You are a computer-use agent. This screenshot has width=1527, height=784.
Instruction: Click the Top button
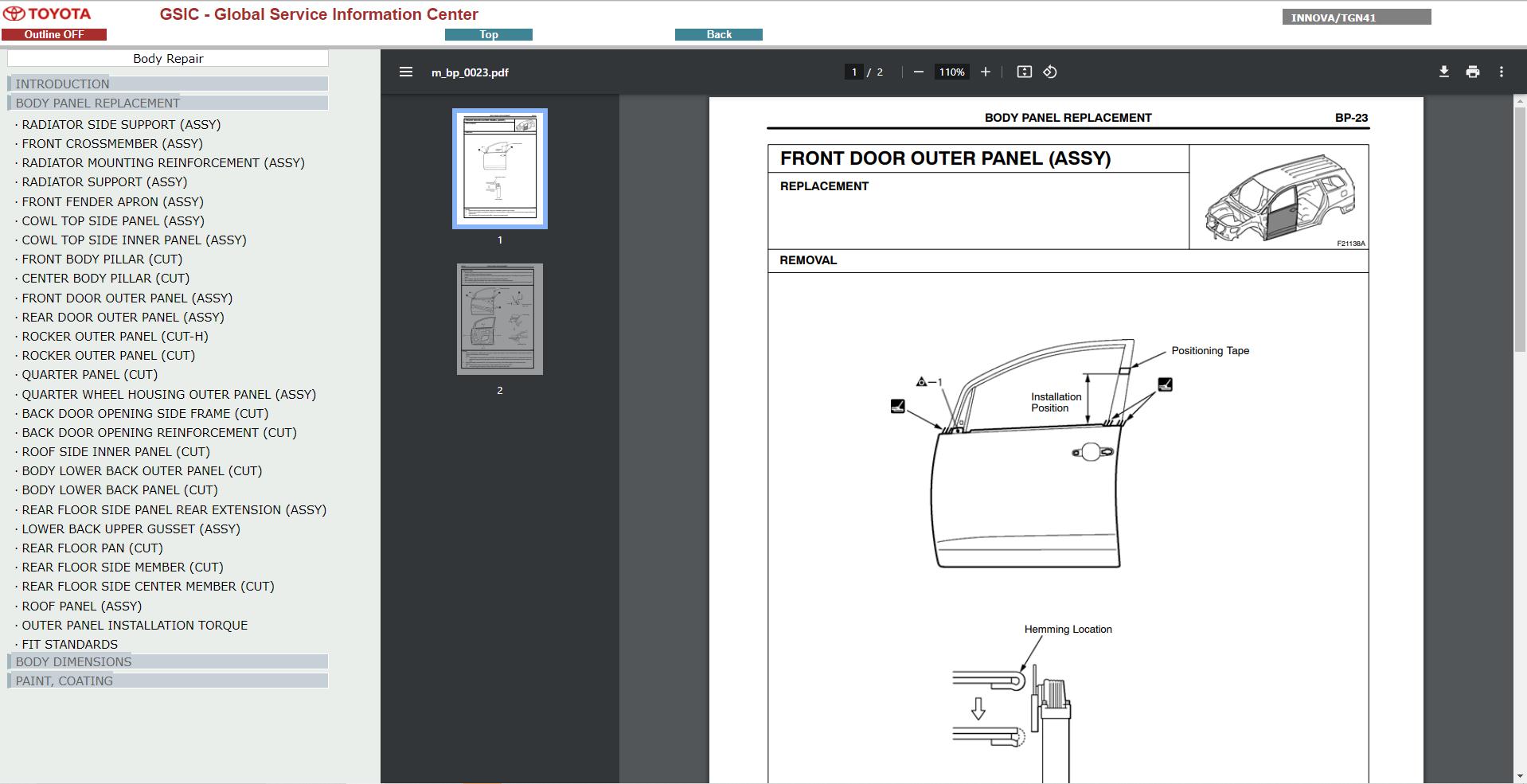pos(489,34)
